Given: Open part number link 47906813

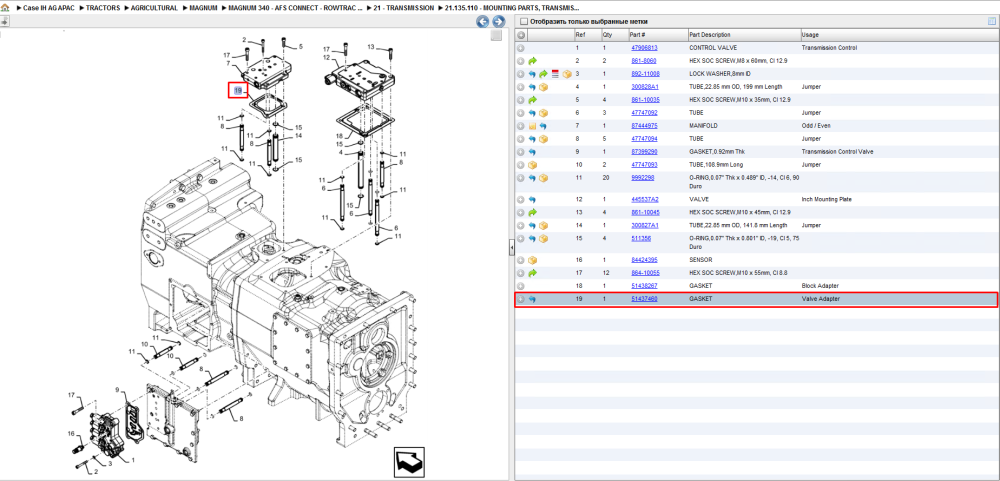Looking at the screenshot, I should (644, 48).
